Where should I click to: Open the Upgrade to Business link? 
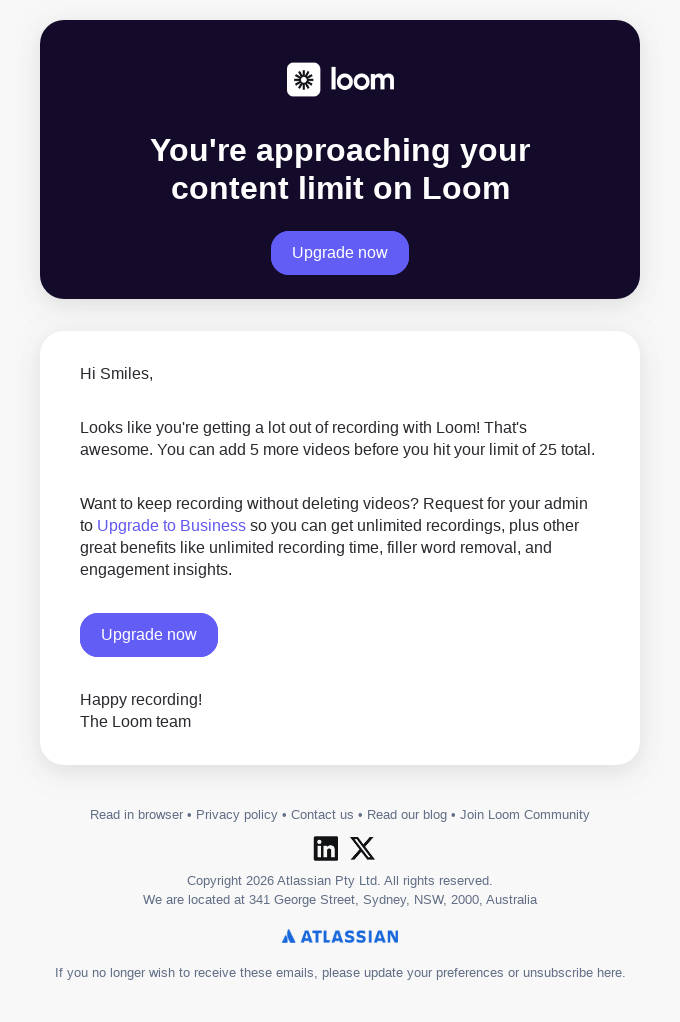(171, 525)
